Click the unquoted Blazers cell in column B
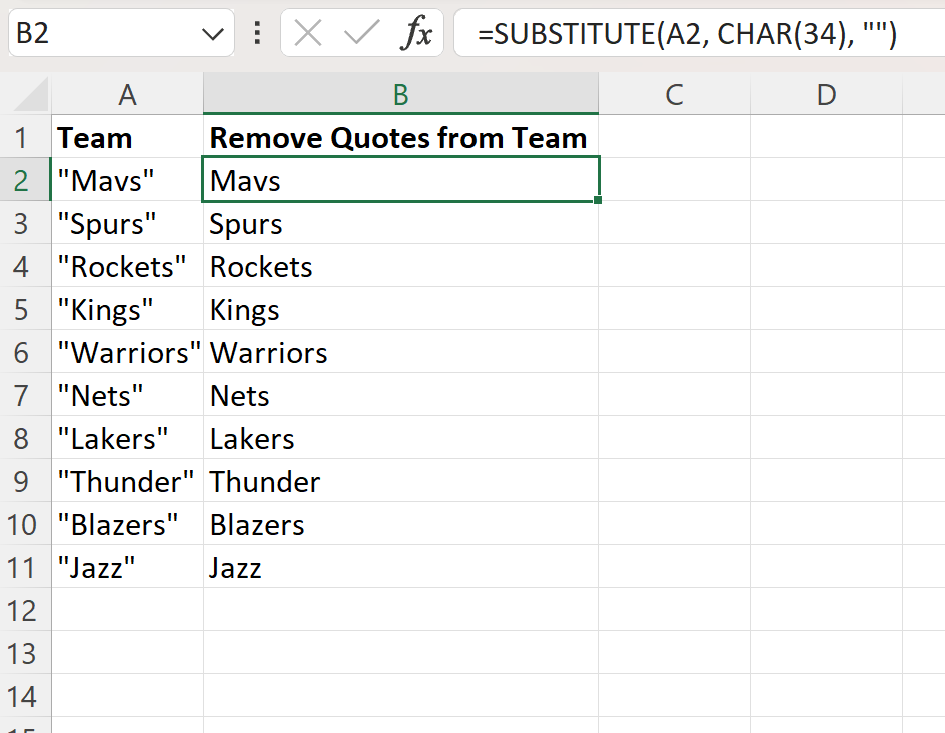The width and height of the screenshot is (945, 733). [x=401, y=524]
